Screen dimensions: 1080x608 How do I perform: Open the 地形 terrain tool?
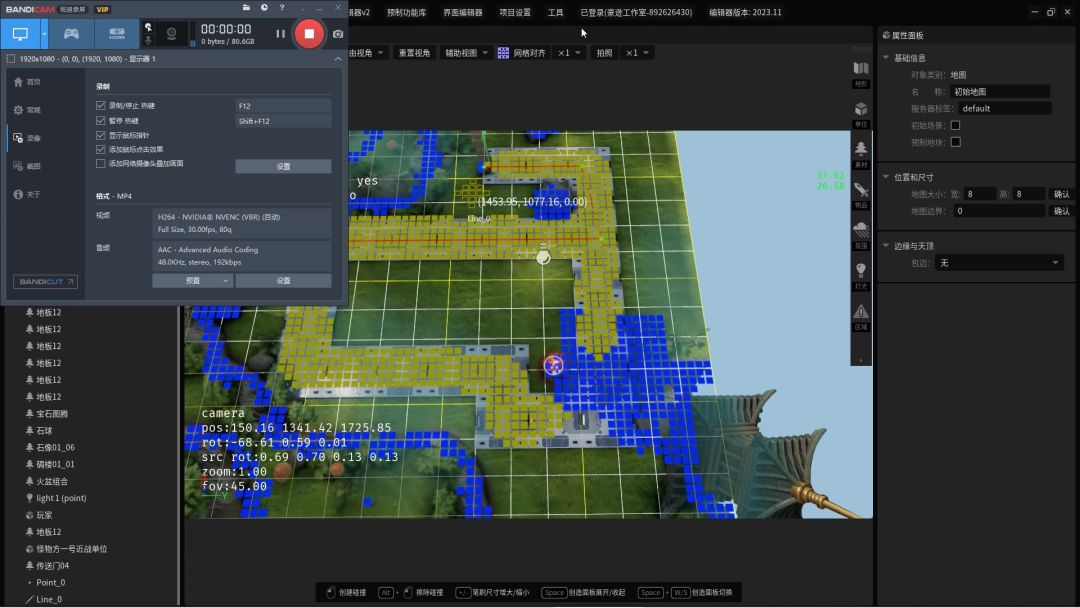coord(860,72)
